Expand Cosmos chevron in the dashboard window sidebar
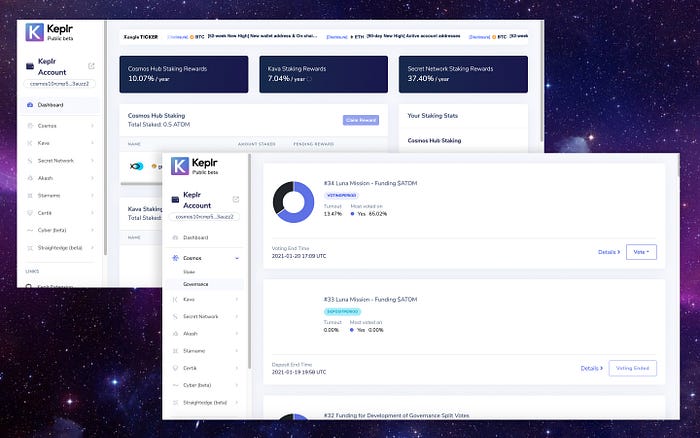The height and width of the screenshot is (438, 700). tap(92, 126)
